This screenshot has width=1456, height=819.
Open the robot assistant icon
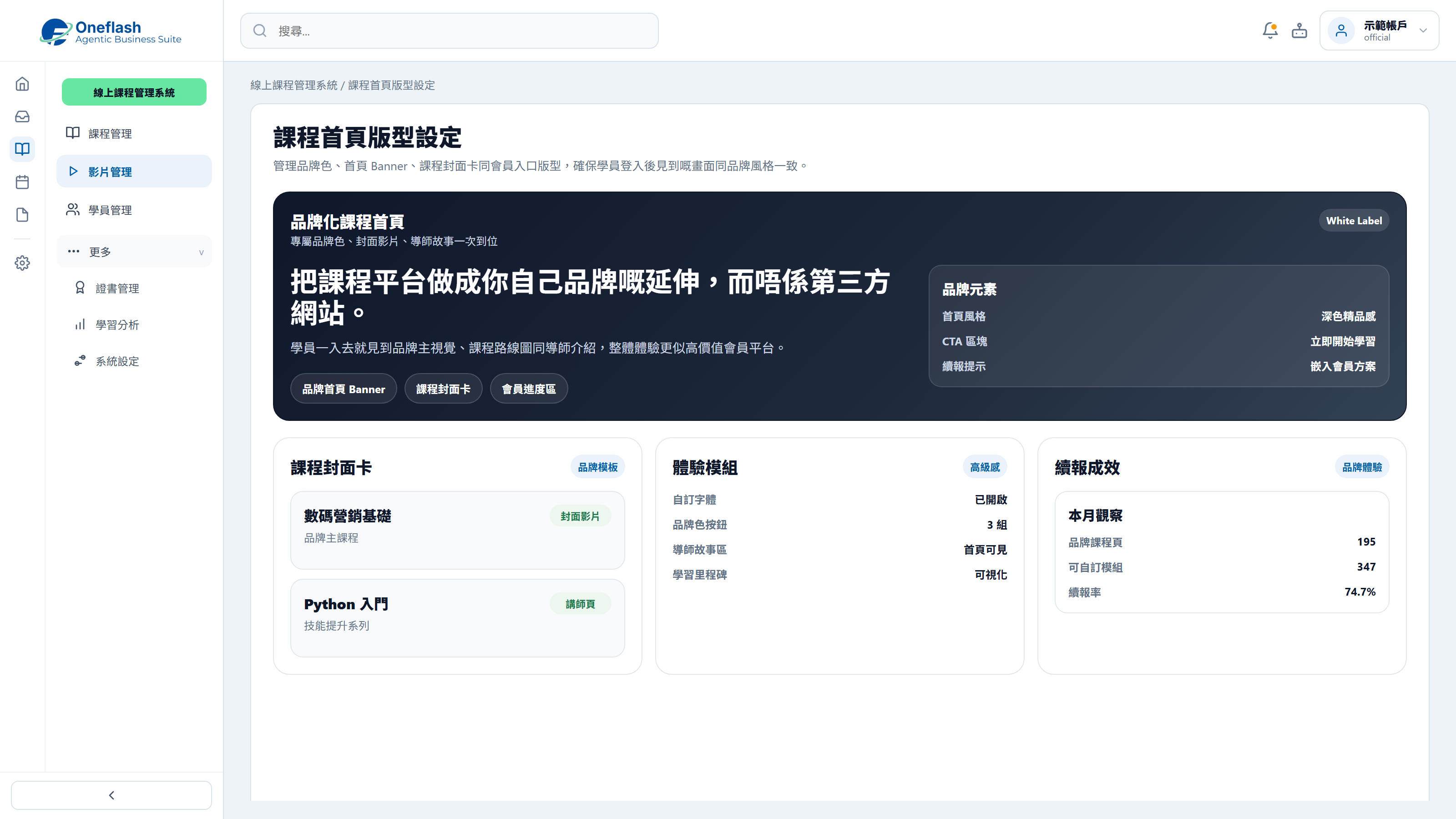click(x=1299, y=30)
